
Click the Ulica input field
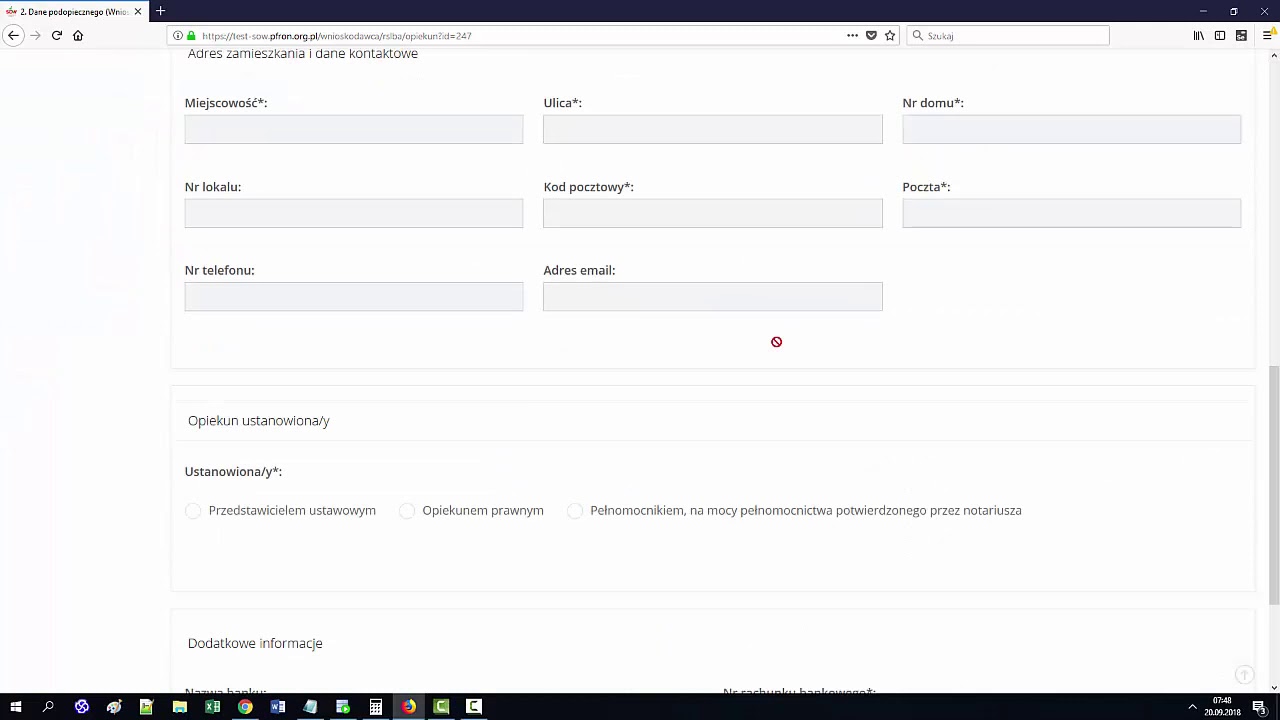point(713,129)
